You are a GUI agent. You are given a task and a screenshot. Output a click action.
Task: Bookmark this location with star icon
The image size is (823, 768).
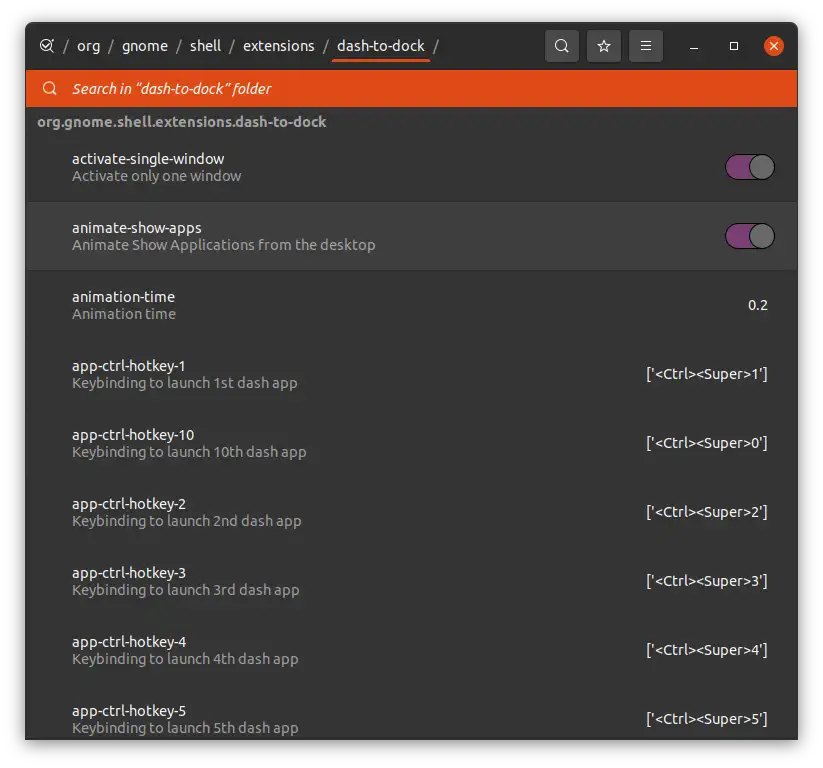pos(604,46)
